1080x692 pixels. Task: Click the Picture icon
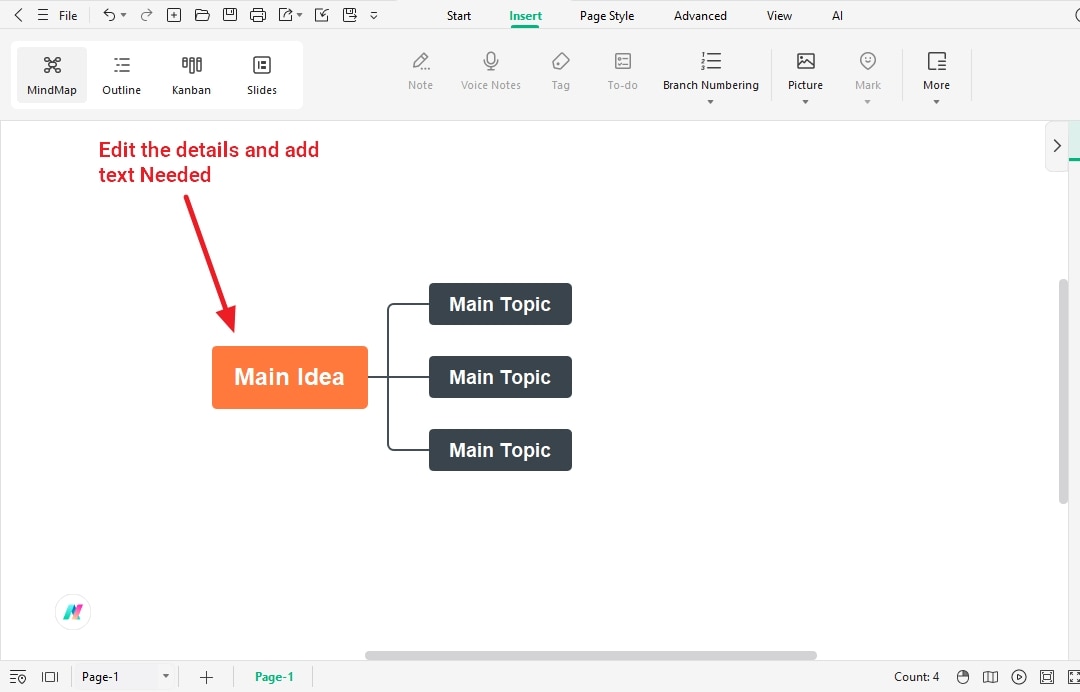click(x=805, y=61)
